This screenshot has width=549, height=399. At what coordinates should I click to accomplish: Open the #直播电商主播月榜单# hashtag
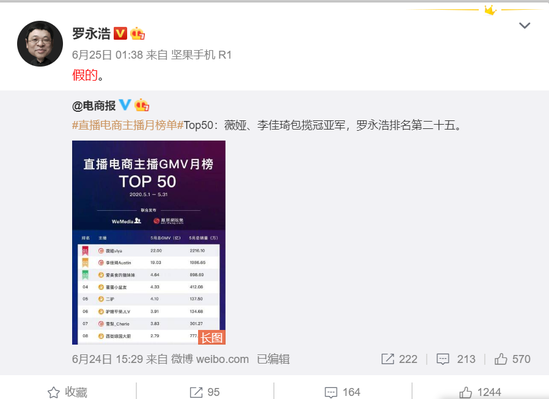pyautogui.click(x=128, y=125)
